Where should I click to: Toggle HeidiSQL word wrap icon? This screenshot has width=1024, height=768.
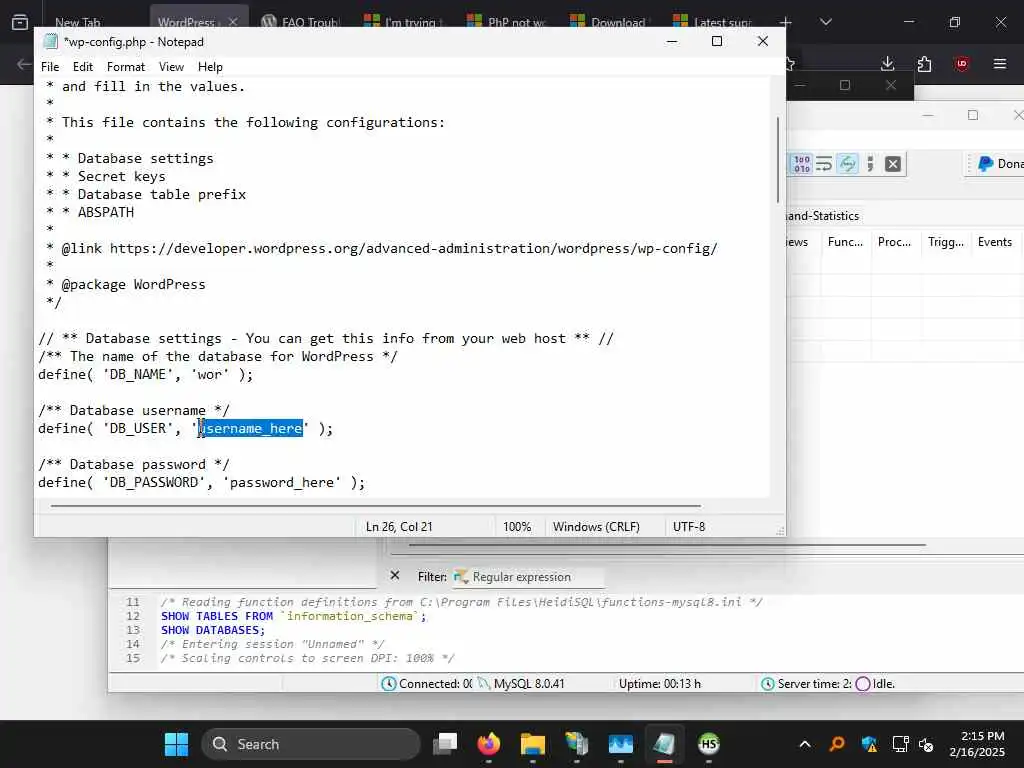[x=824, y=164]
